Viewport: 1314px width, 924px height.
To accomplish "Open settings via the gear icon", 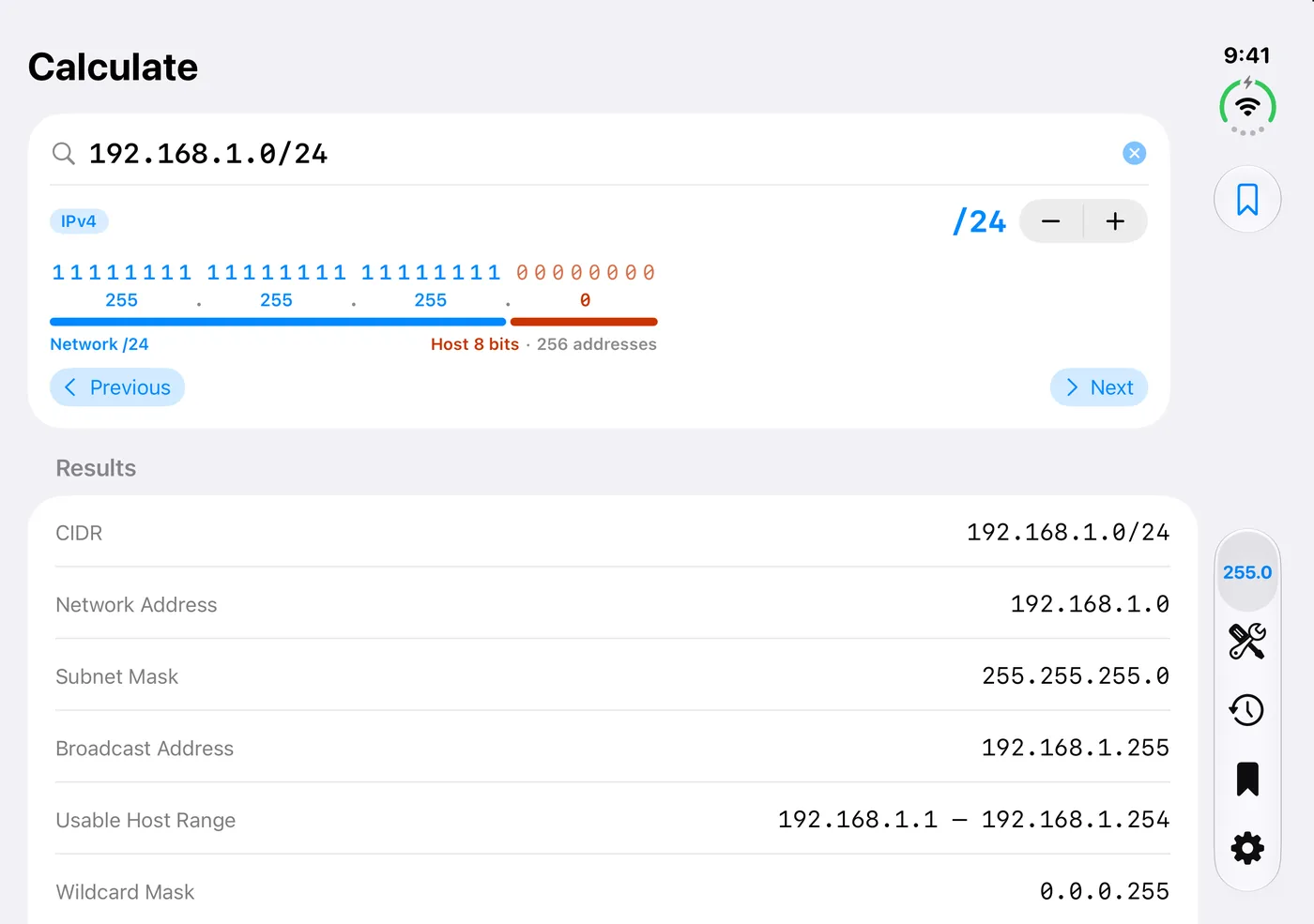I will point(1247,848).
